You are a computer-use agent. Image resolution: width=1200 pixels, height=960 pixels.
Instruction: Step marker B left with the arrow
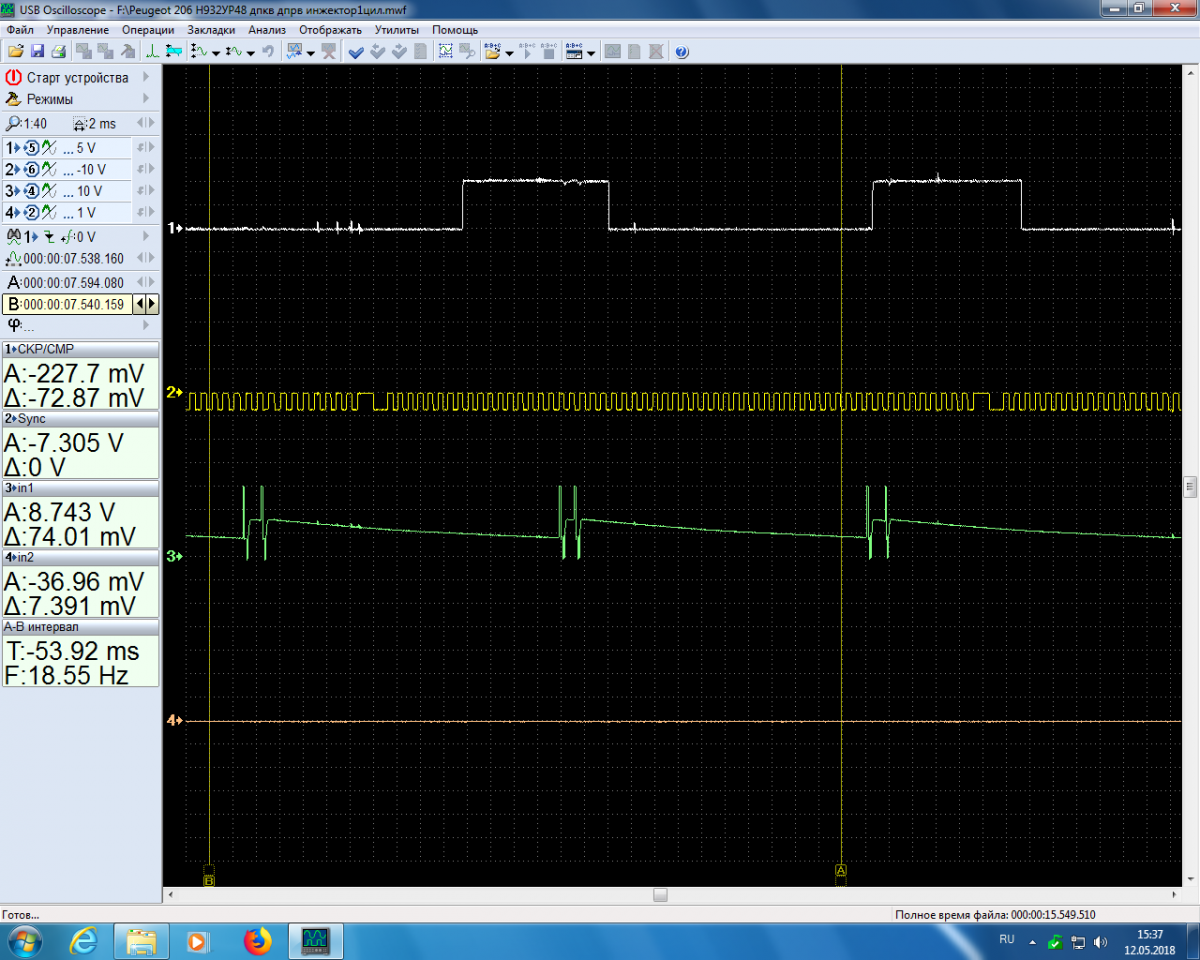click(x=140, y=304)
